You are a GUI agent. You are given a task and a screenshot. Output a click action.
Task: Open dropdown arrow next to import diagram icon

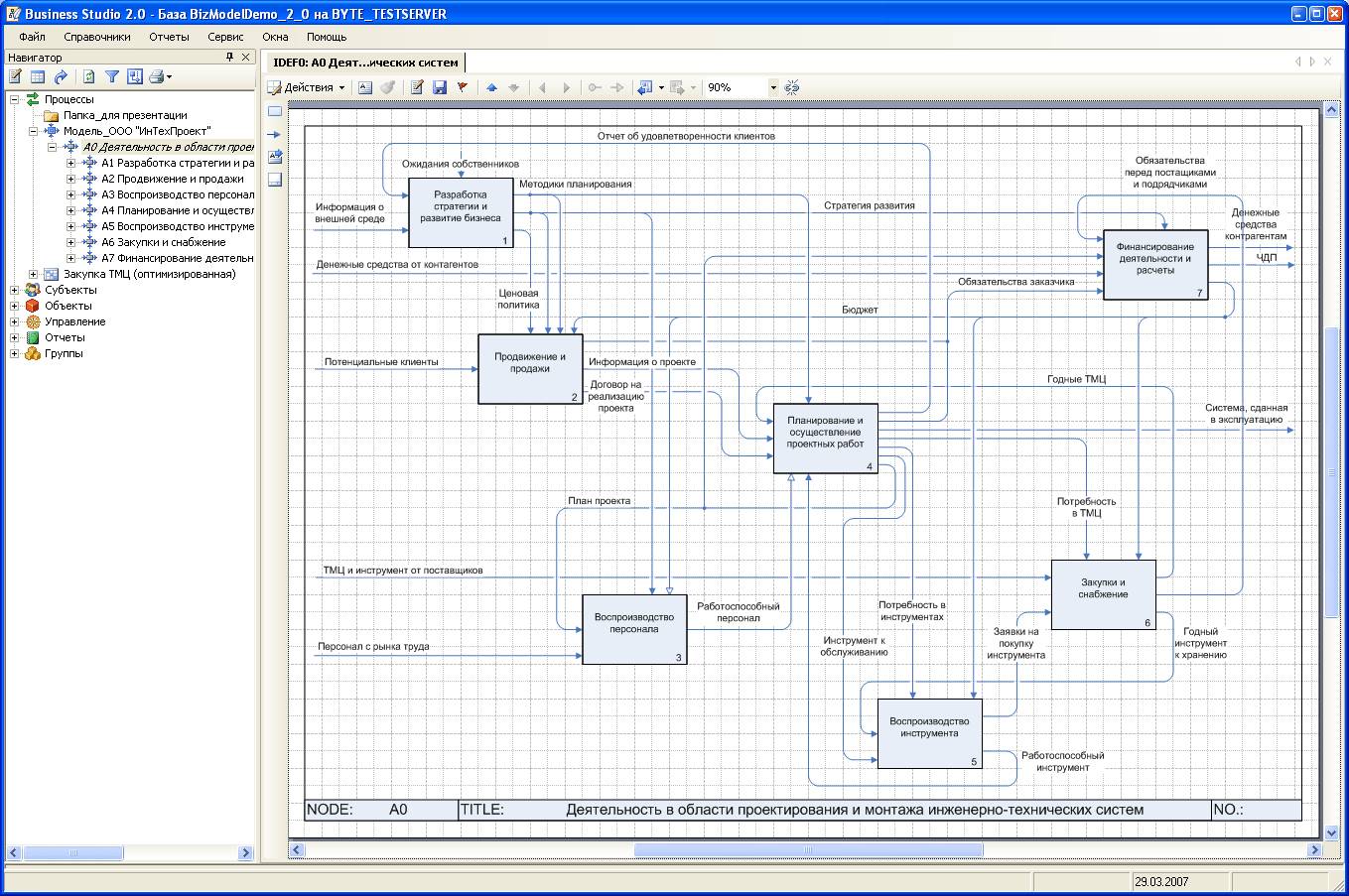pos(661,87)
